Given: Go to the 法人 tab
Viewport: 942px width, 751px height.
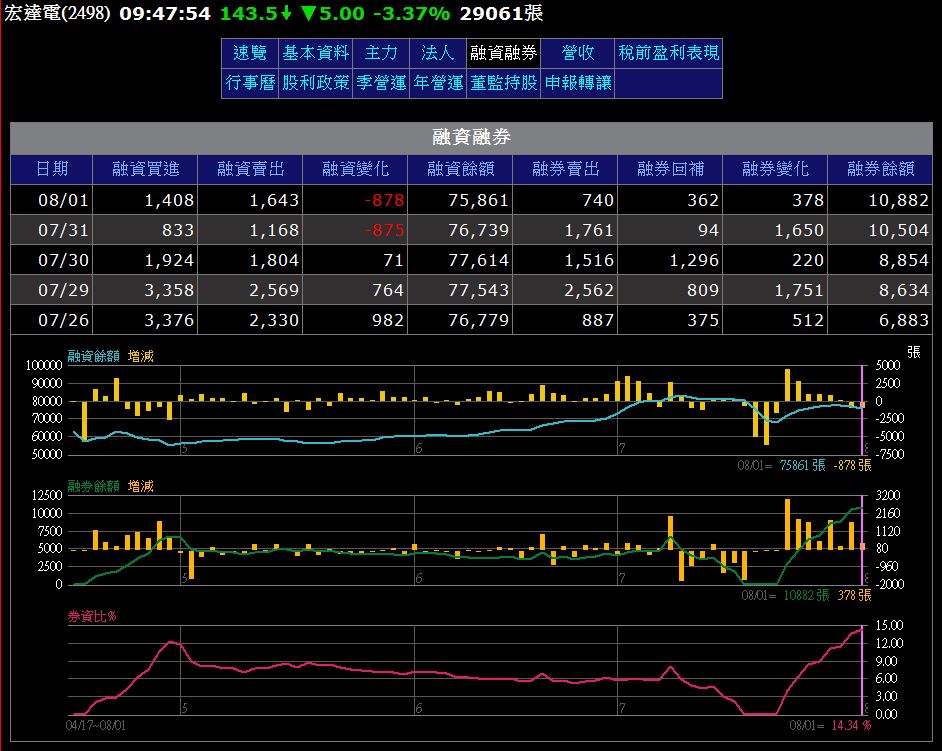Looking at the screenshot, I should pyautogui.click(x=437, y=53).
